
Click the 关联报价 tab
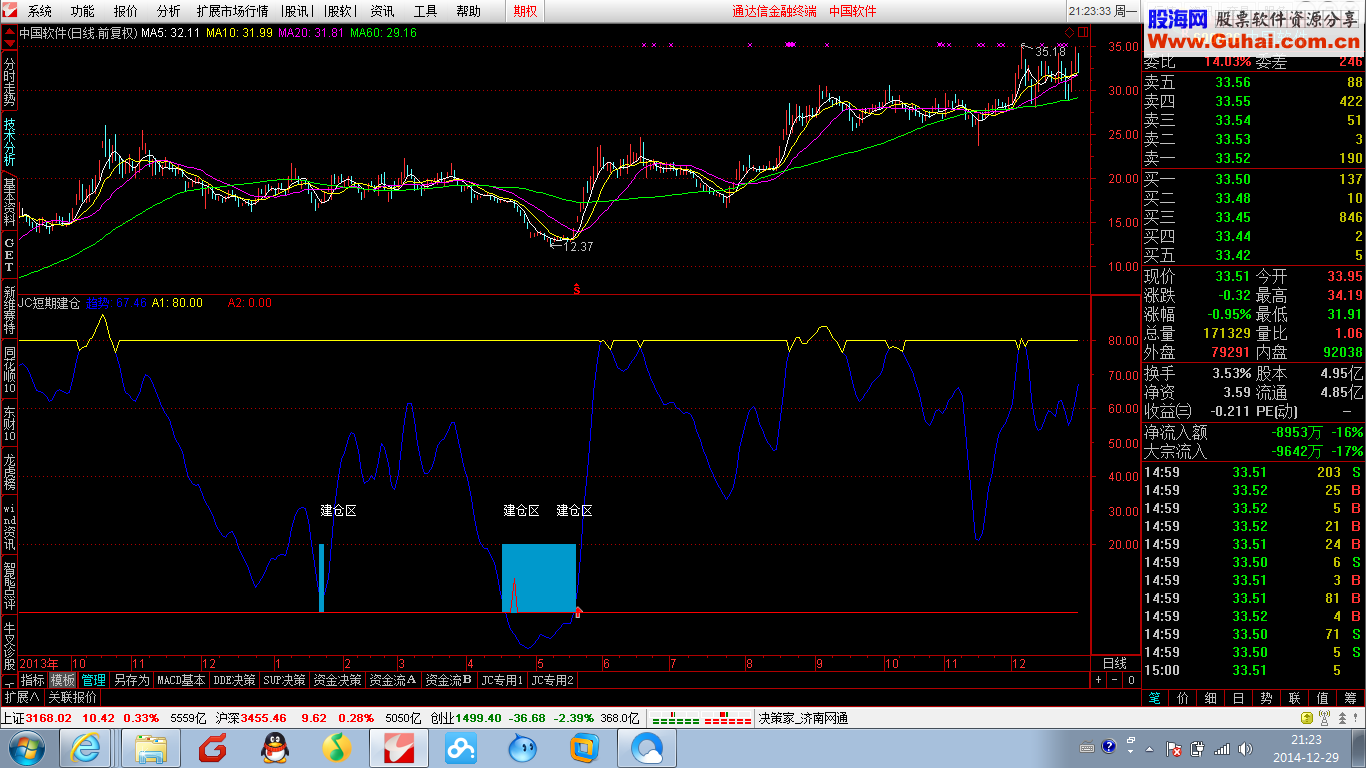(x=72, y=697)
